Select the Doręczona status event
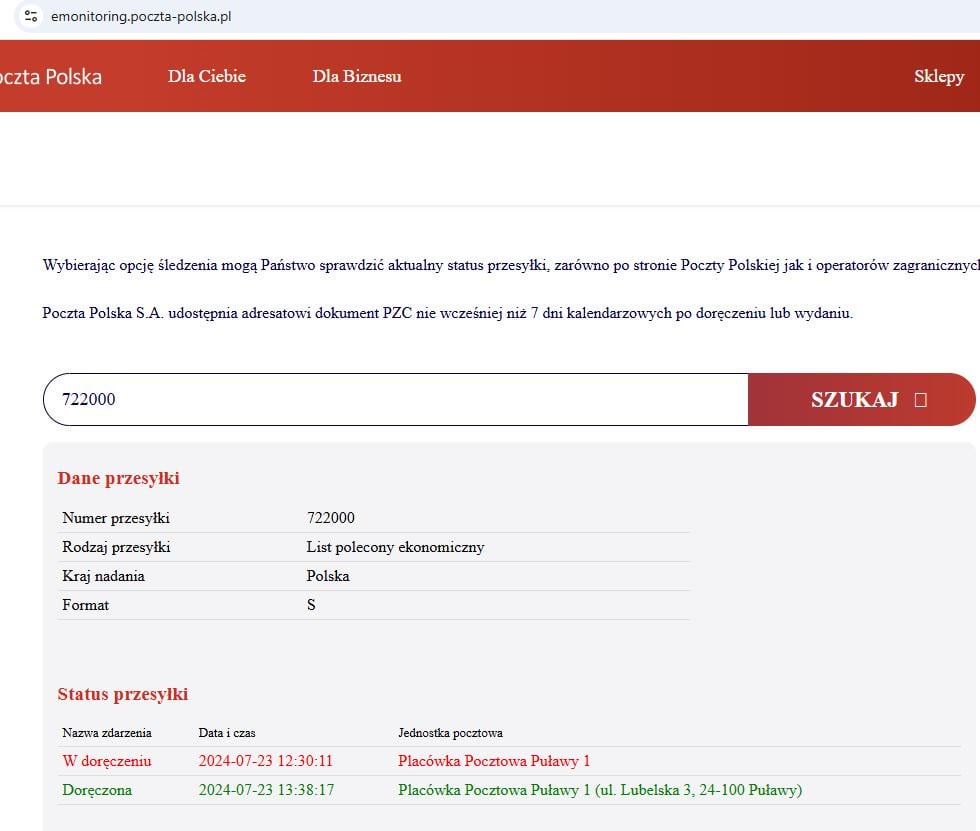The image size is (980, 831). tap(97, 790)
